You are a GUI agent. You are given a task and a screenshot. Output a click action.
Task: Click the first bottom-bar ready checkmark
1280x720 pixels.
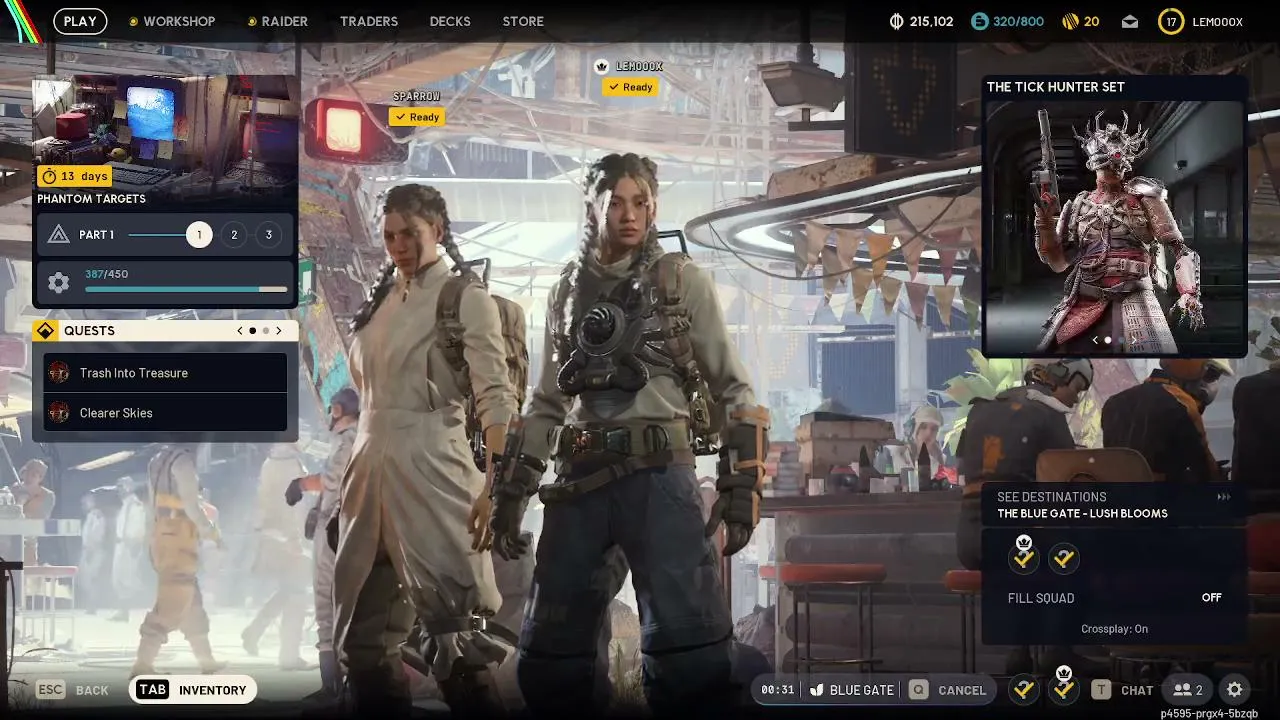point(1024,690)
